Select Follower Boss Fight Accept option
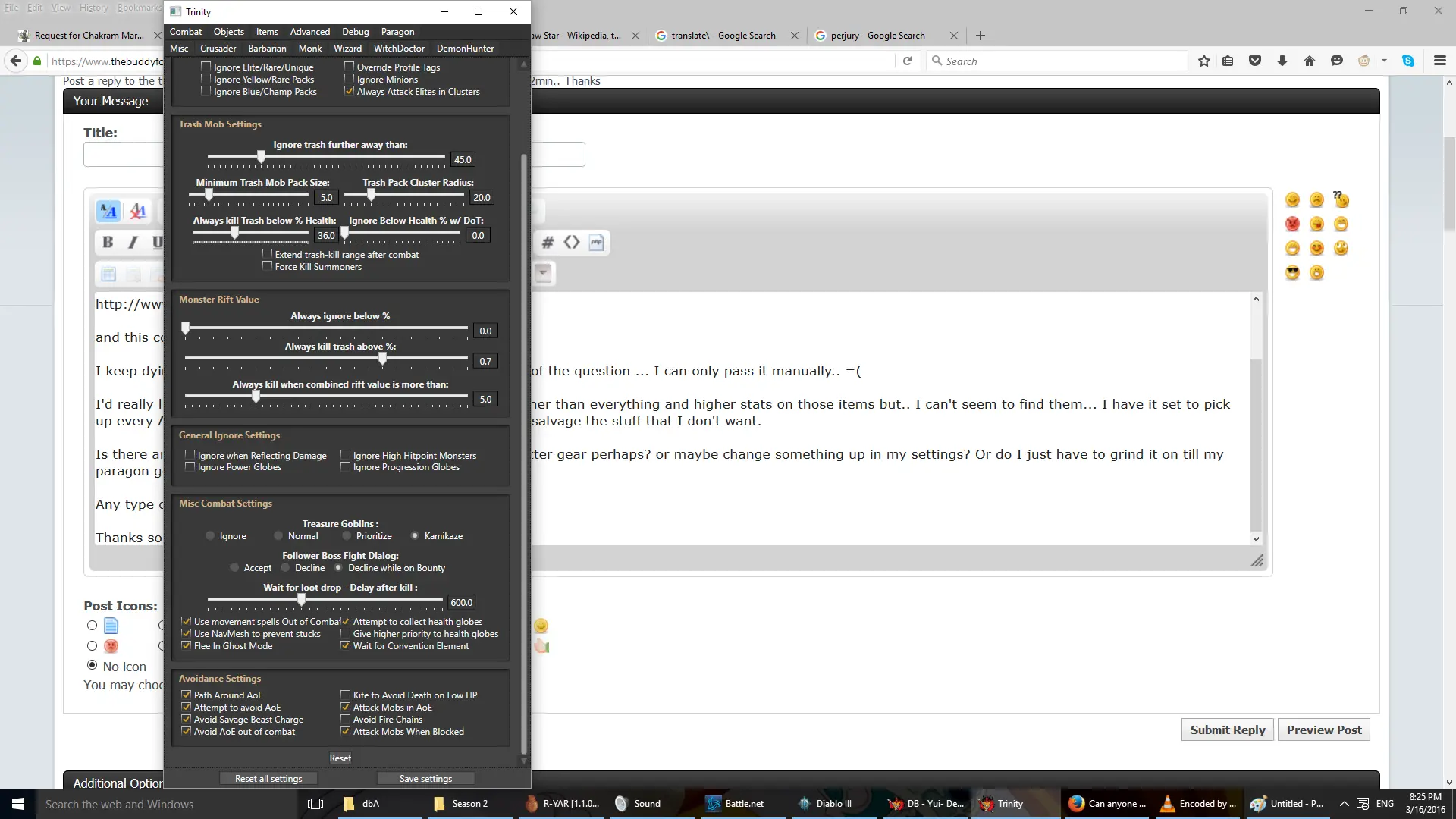This screenshot has width=1456, height=819. (x=234, y=568)
